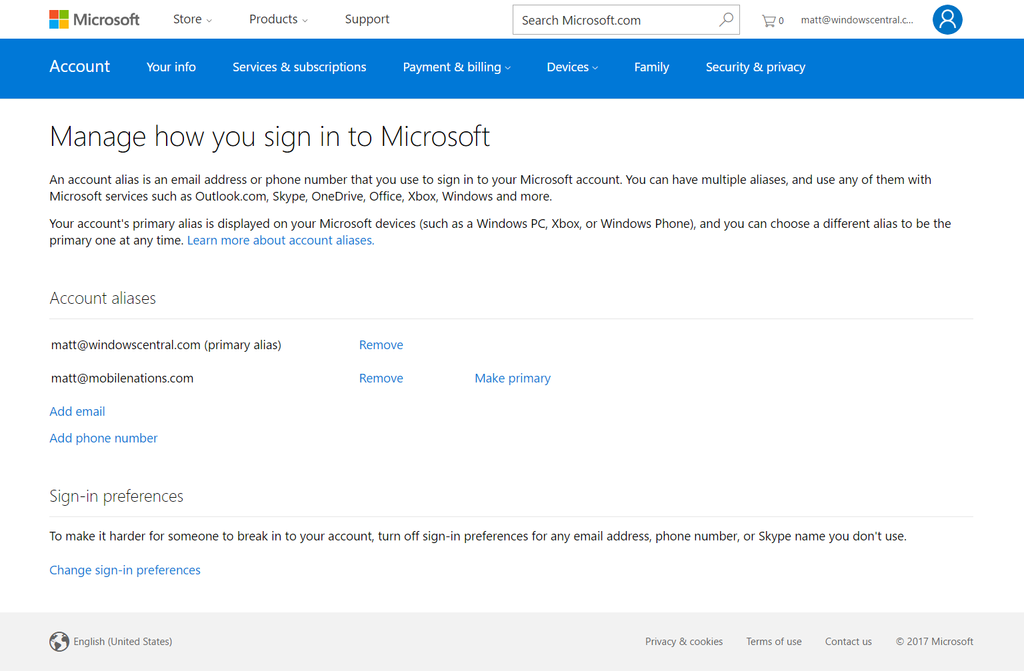Viewport: 1024px width, 671px height.
Task: Click Add phone number
Action: pos(103,438)
